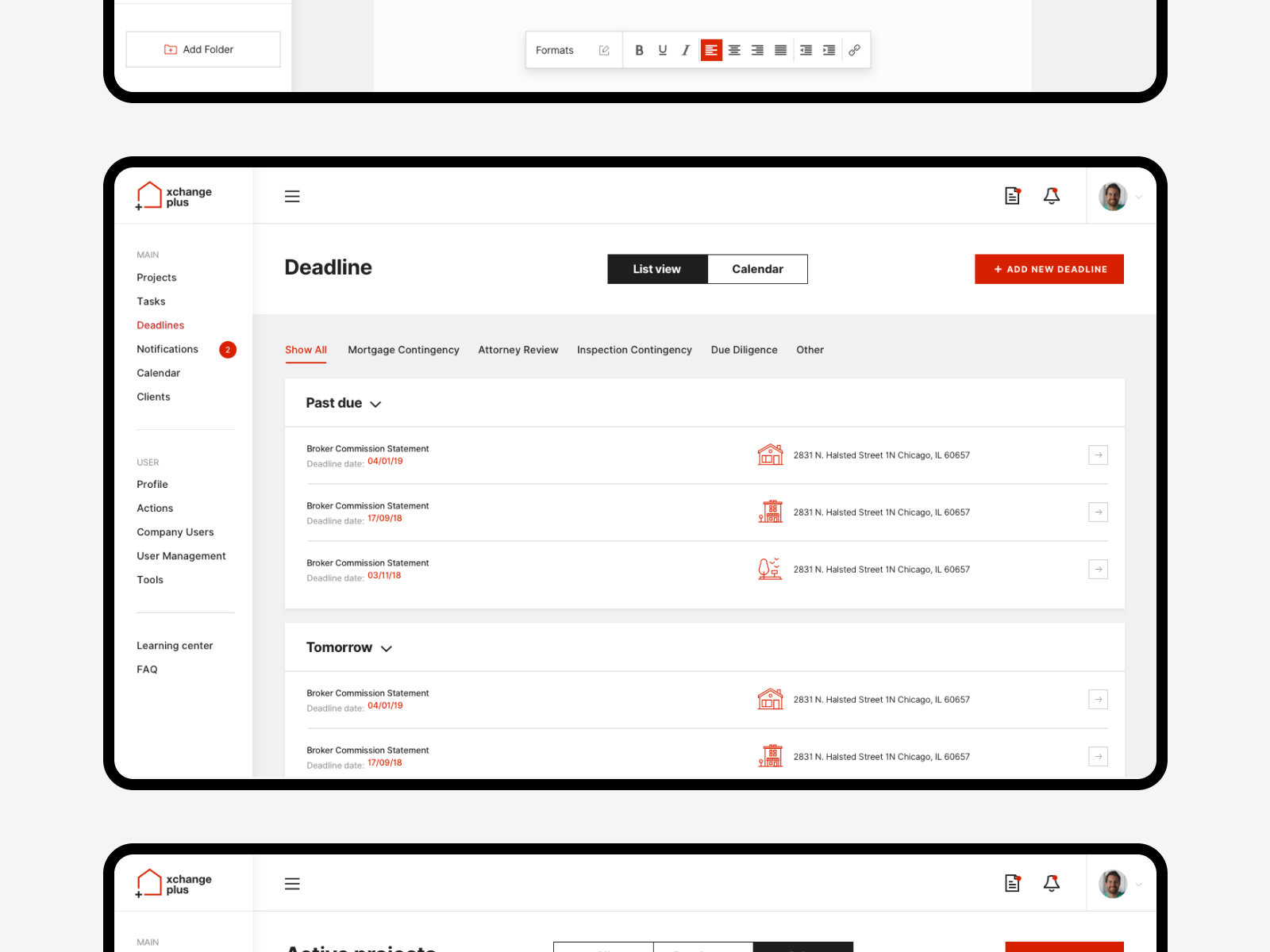Switch to the Mortgage Contingency tab
1270x952 pixels.
pos(403,350)
